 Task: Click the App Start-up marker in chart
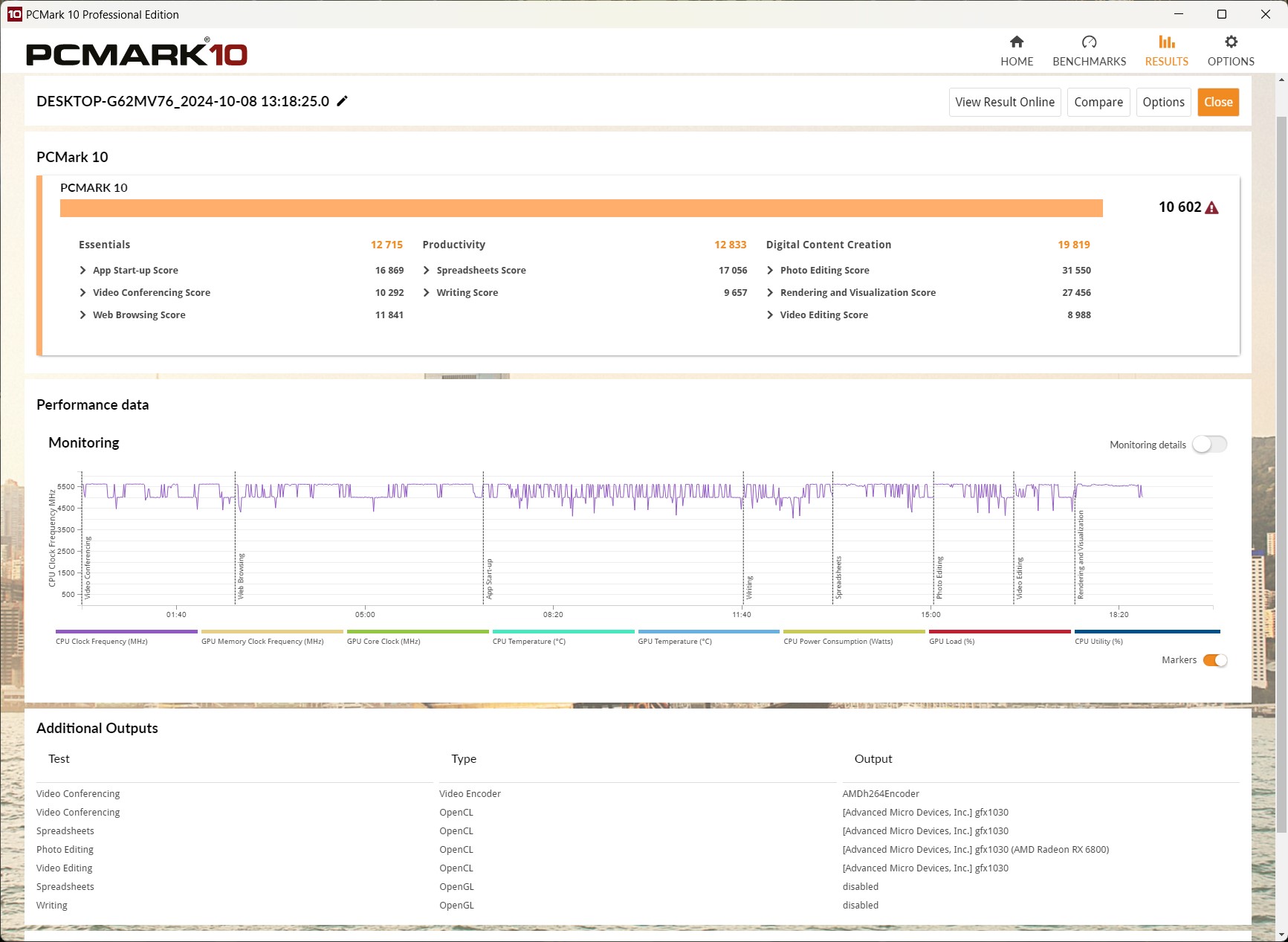[489, 578]
